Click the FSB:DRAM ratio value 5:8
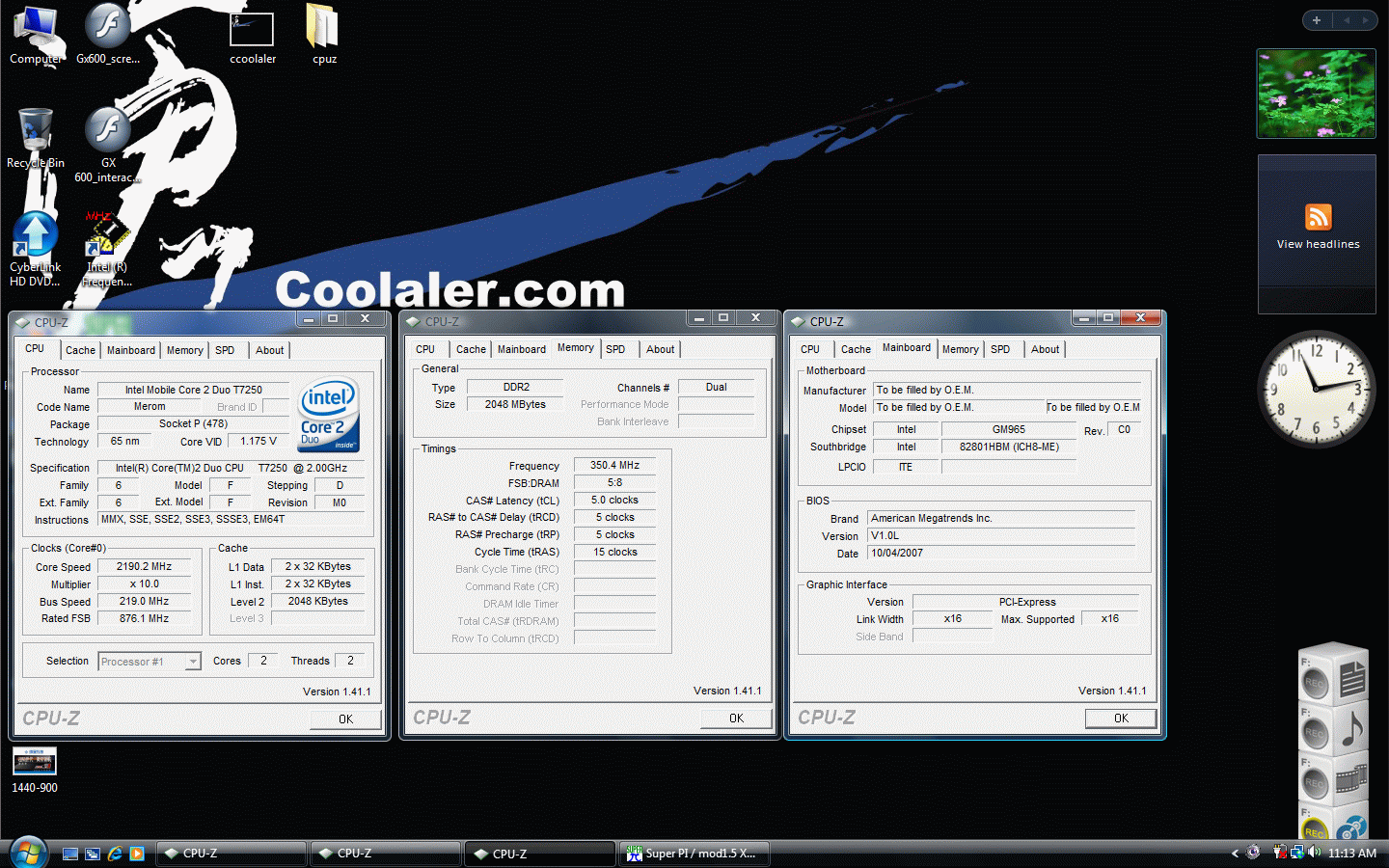Screen dimensions: 1389x868 pos(614,483)
